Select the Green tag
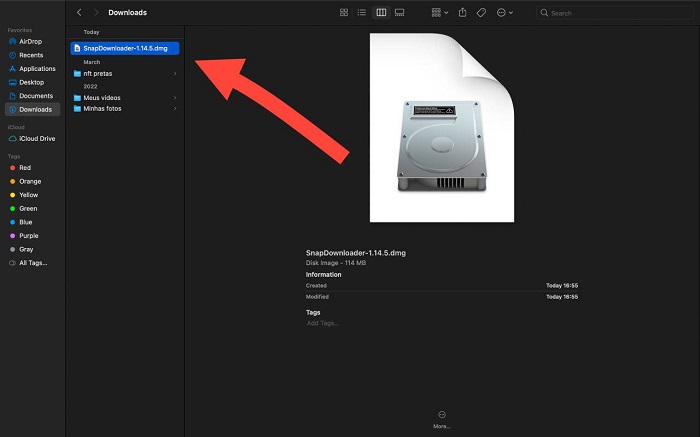The width and height of the screenshot is (700, 437). click(x=28, y=208)
